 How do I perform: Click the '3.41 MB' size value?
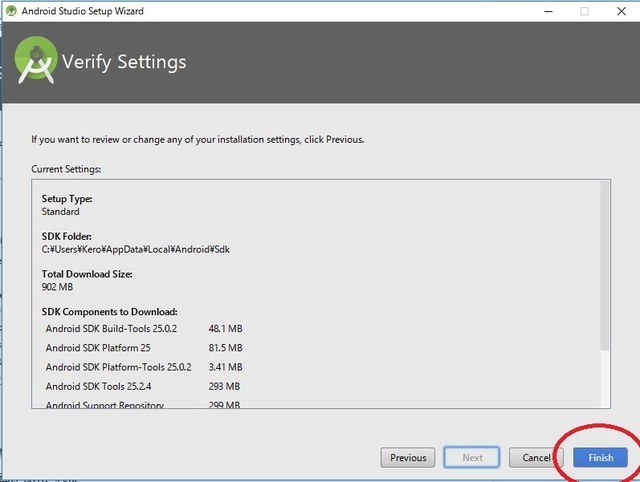pyautogui.click(x=225, y=367)
